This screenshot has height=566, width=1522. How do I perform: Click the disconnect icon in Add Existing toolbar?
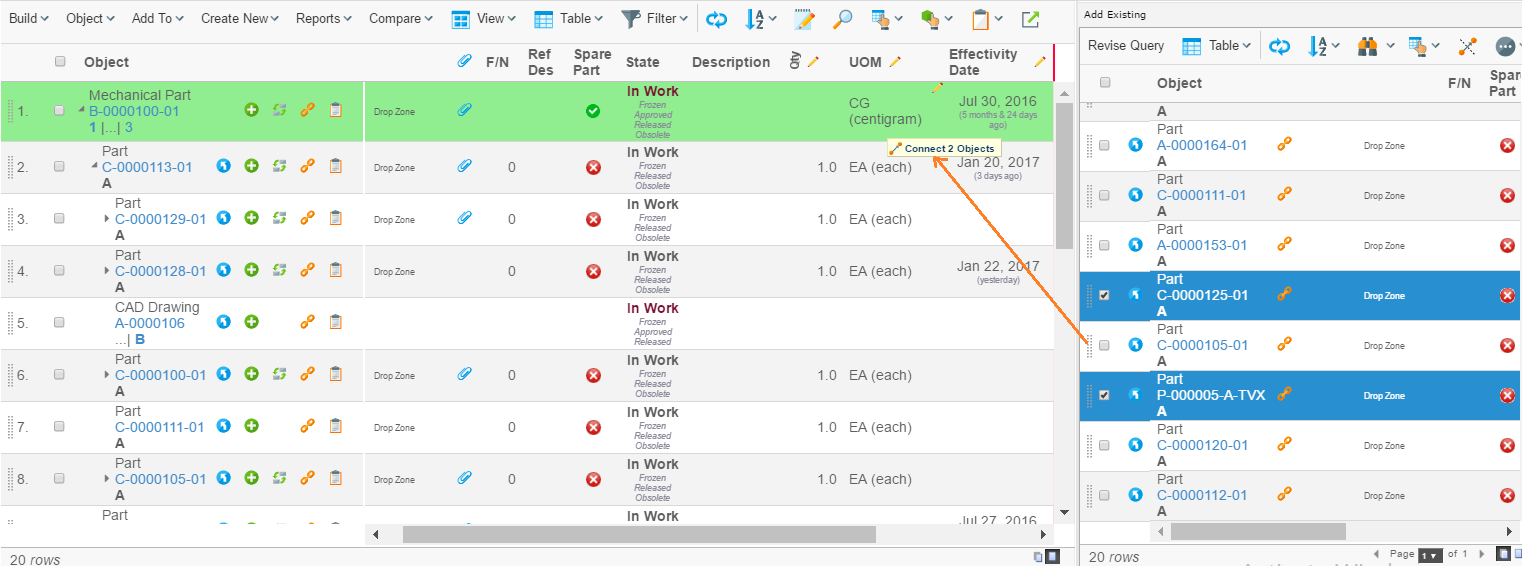[1467, 46]
